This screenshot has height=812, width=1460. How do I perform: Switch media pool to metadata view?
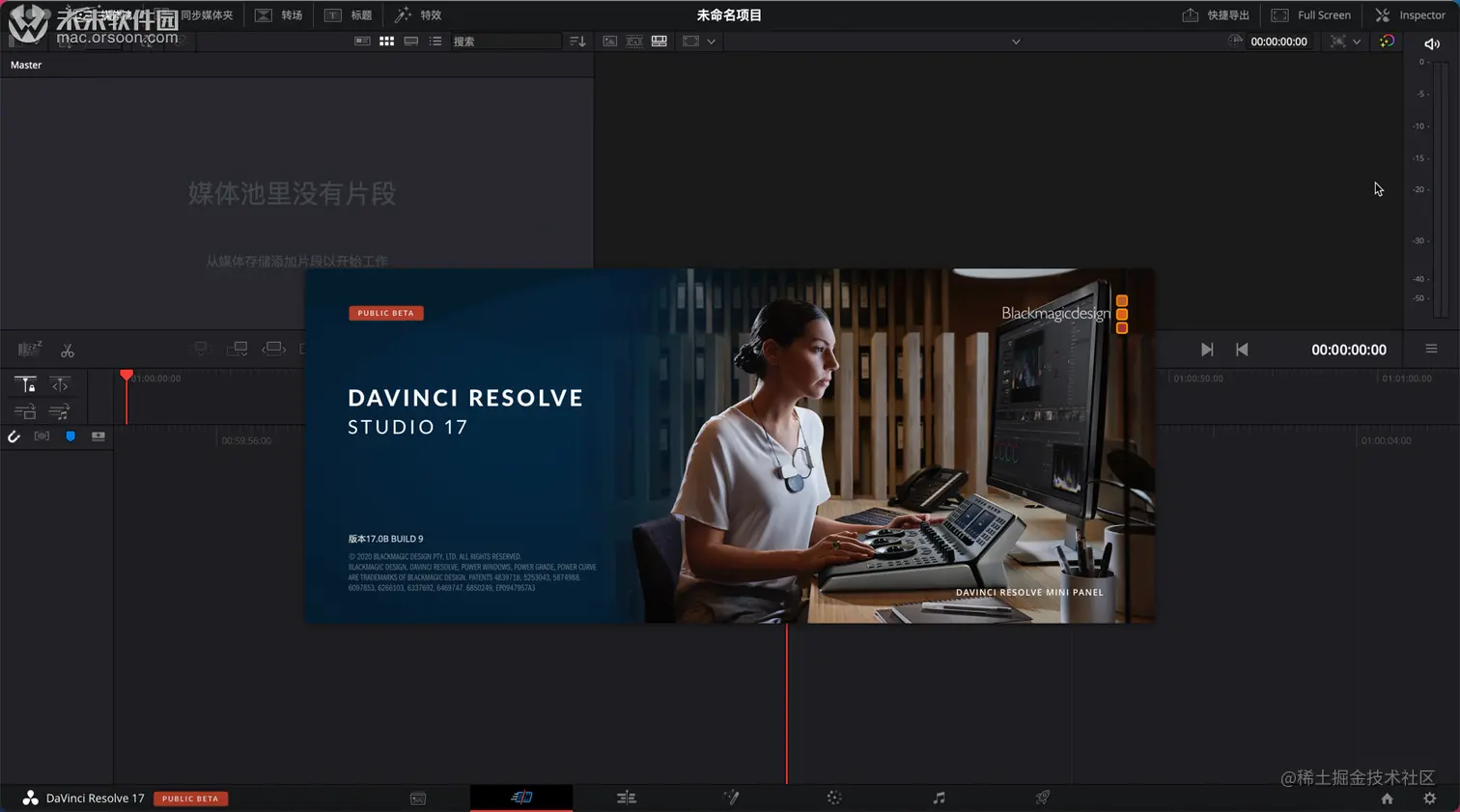[x=362, y=42]
